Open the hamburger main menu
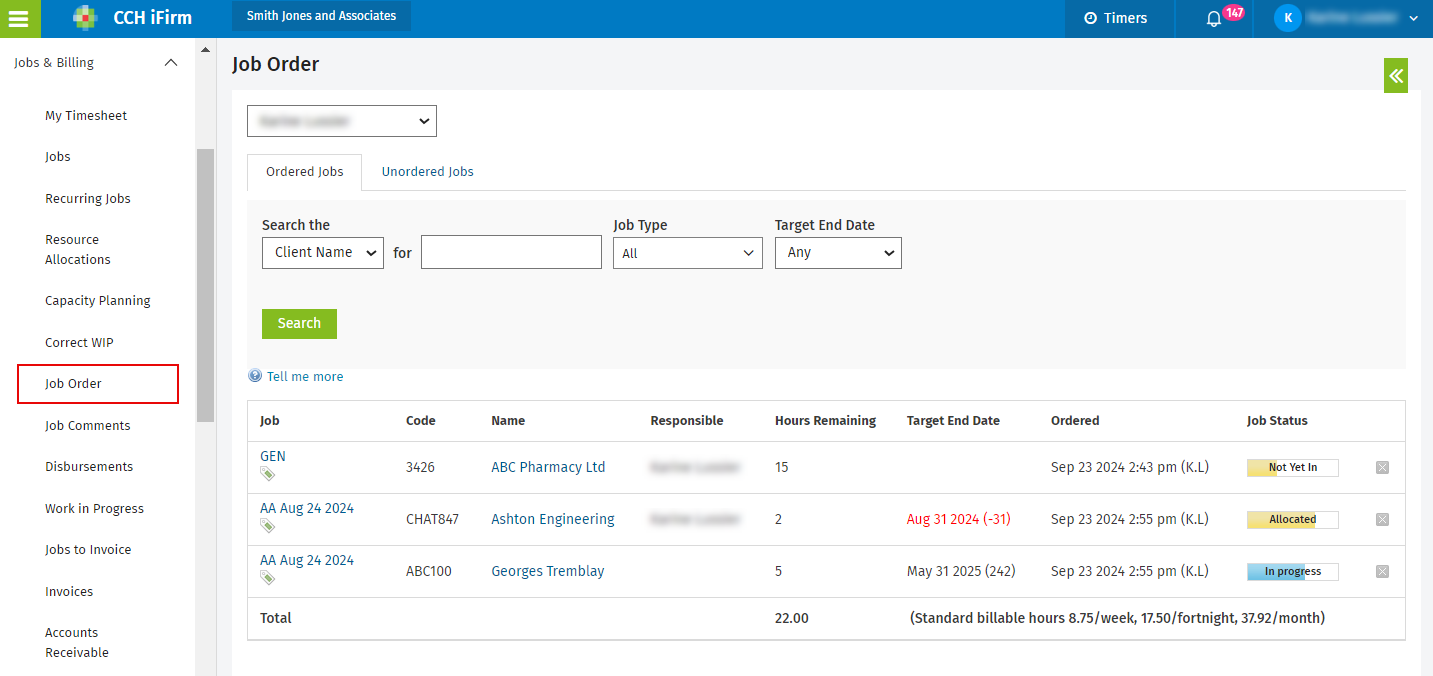The width and height of the screenshot is (1433, 676). (x=19, y=18)
